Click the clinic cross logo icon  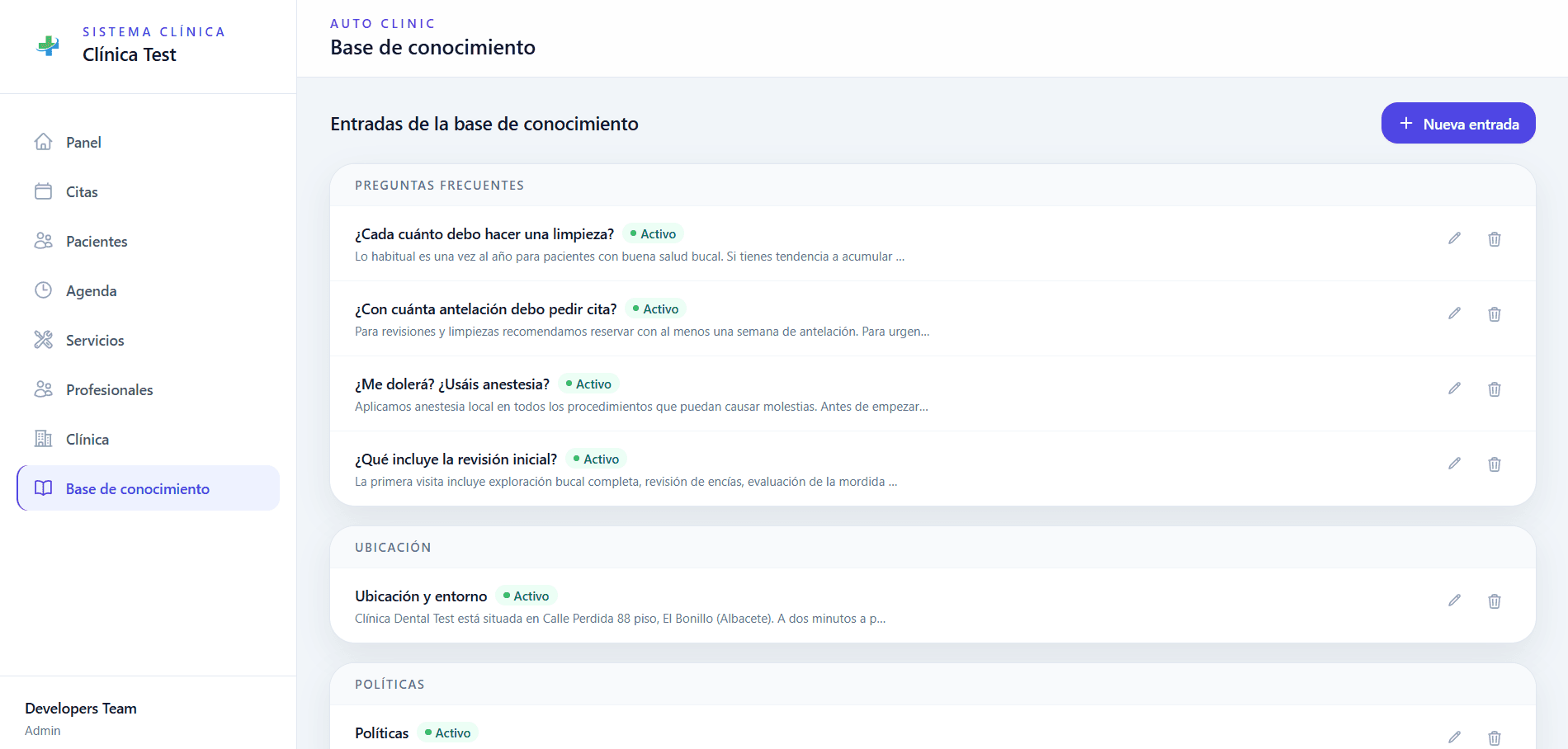(48, 45)
